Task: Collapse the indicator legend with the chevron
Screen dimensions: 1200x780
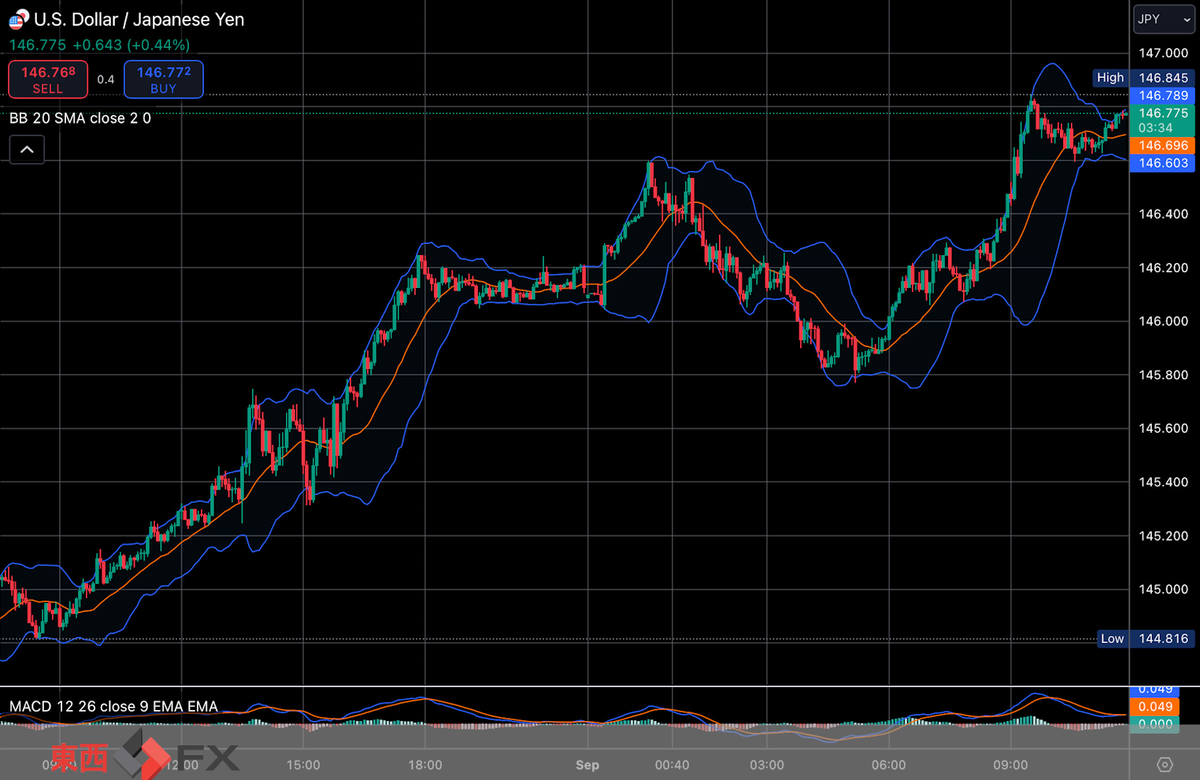Action: (27, 150)
